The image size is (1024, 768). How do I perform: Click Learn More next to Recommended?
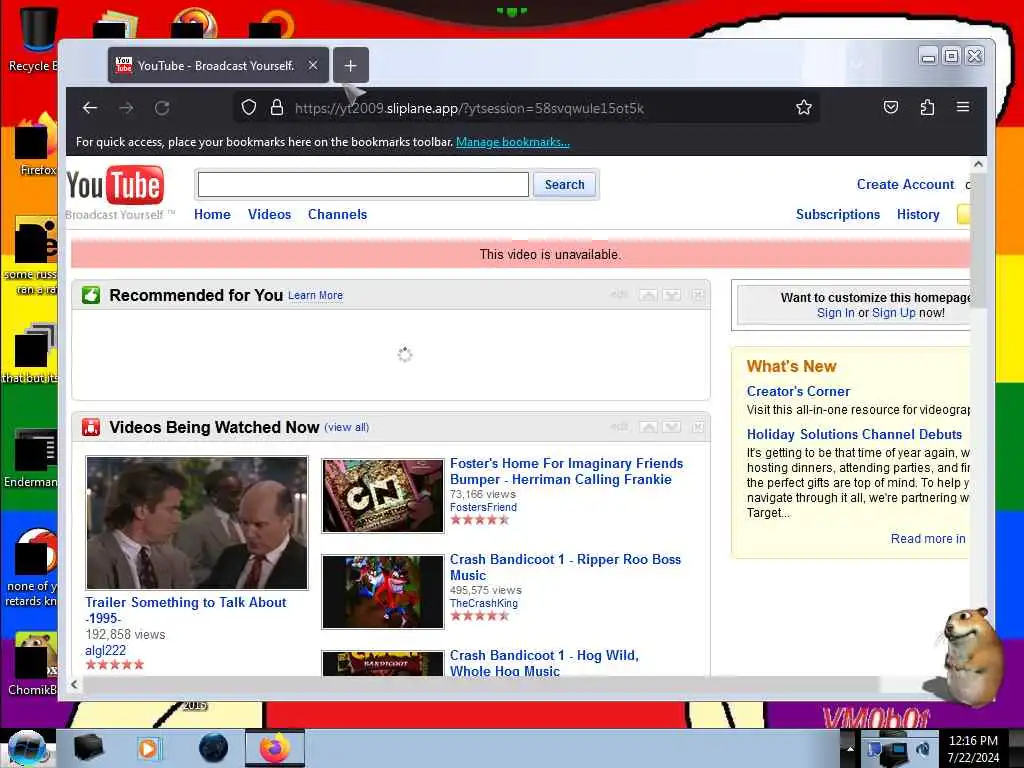pos(315,295)
